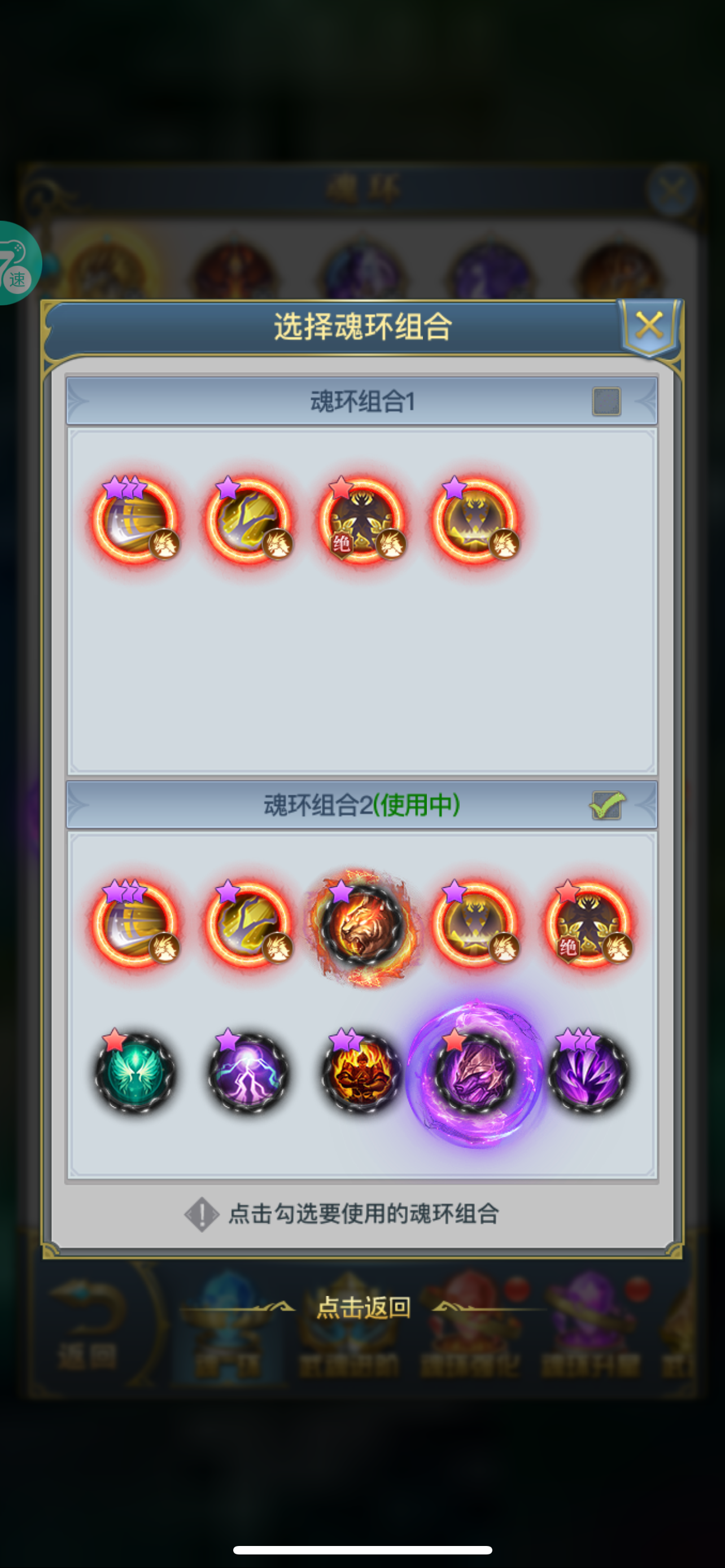Viewport: 725px width, 1568px height.
Task: Tap 点击返回 to go back
Action: (x=364, y=1307)
